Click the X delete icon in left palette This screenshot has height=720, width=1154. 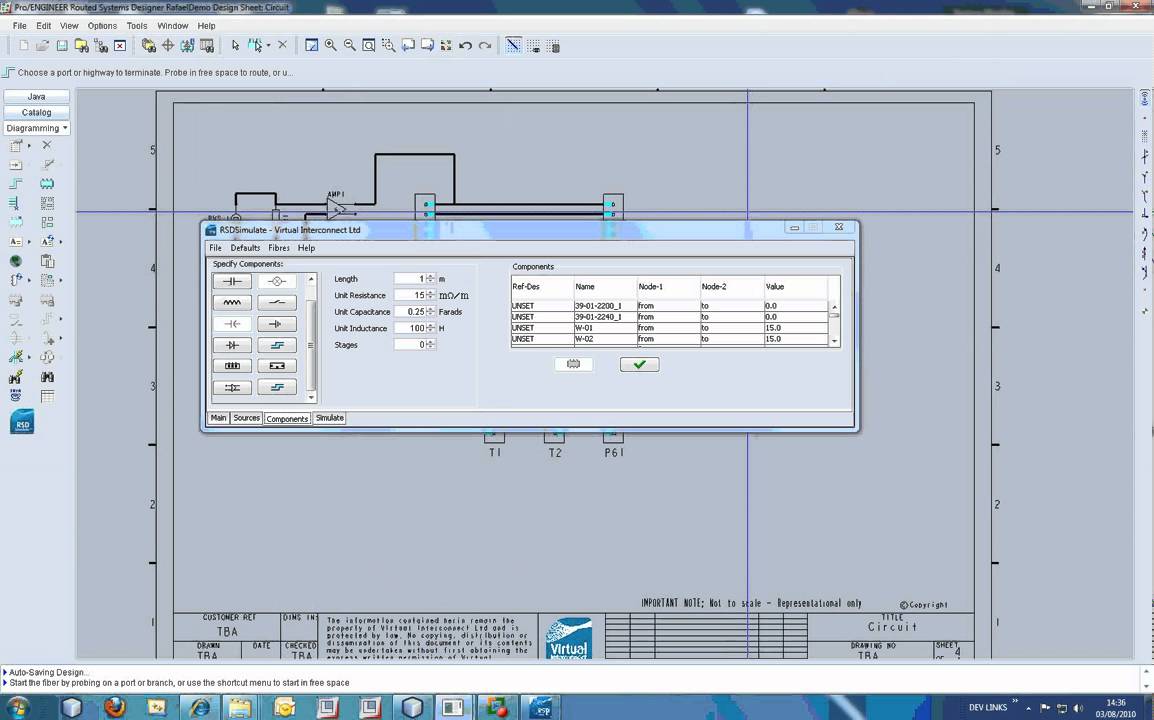47,145
